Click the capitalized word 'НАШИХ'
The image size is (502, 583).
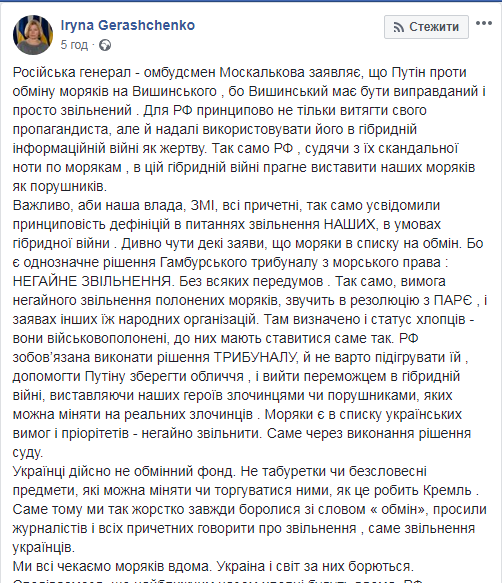(x=350, y=224)
